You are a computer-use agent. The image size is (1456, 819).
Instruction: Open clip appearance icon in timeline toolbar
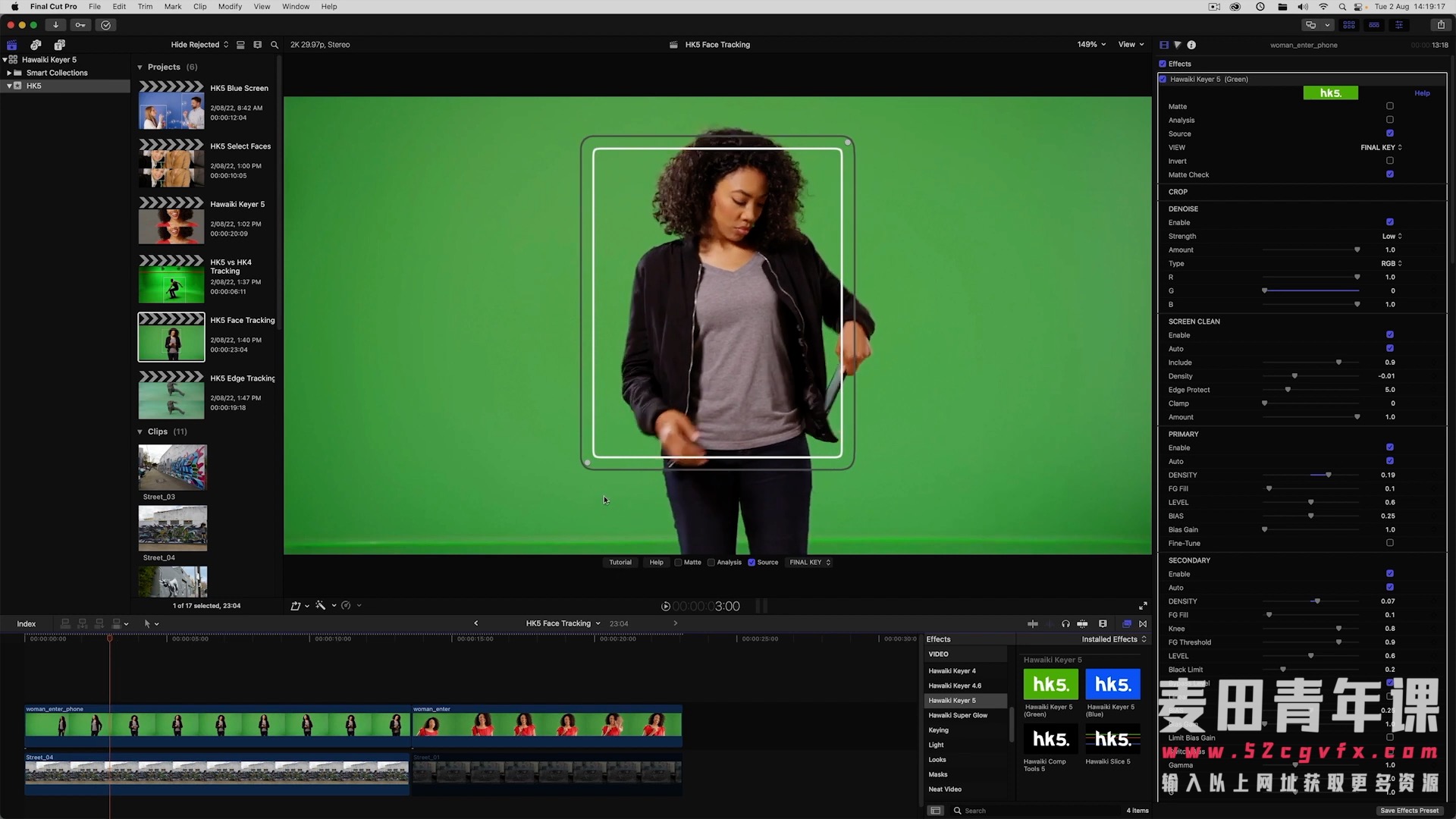tap(1103, 623)
